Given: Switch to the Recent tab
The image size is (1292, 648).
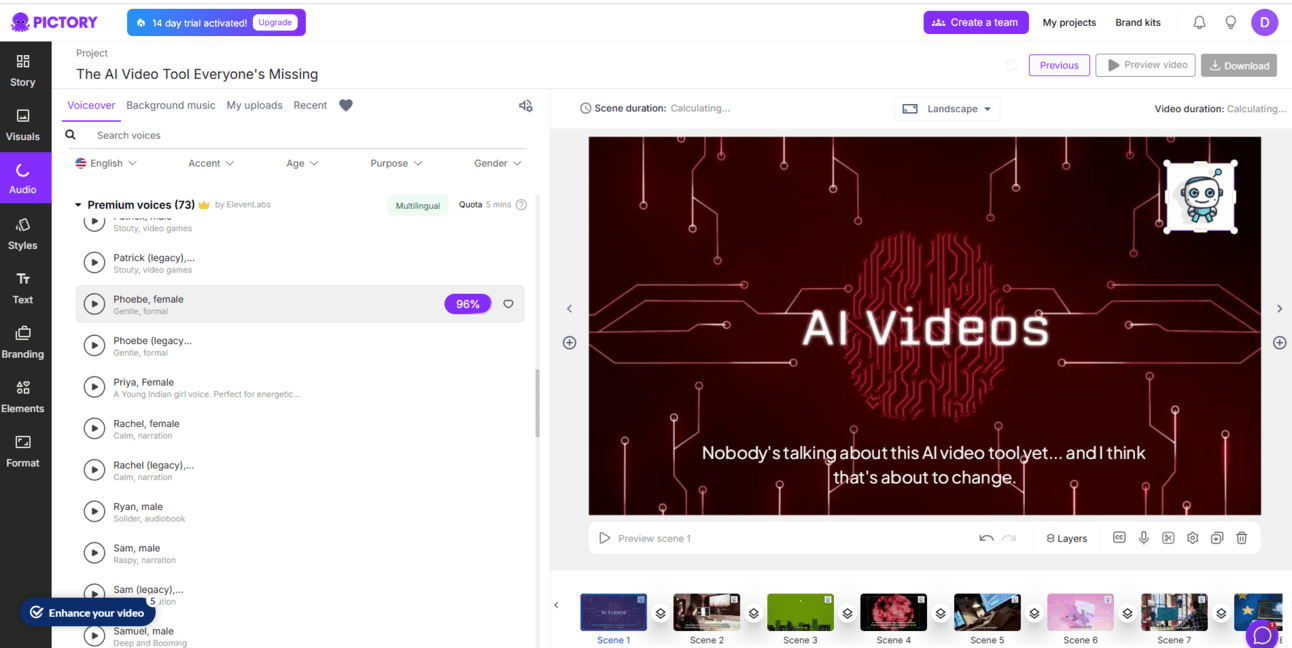Looking at the screenshot, I should point(310,105).
